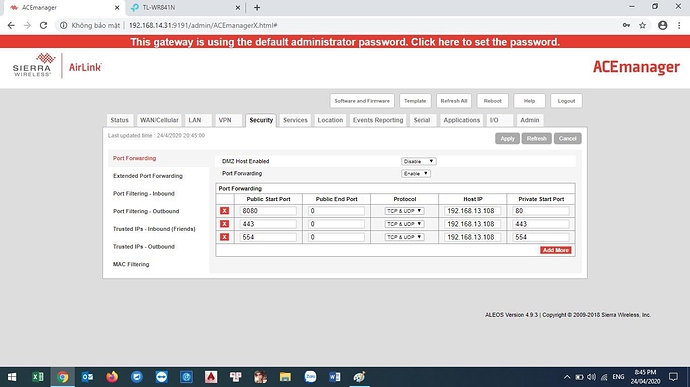Screen dimensions: 690x387
Task: Remove the port 554 forwarding entry
Action: click(x=224, y=237)
